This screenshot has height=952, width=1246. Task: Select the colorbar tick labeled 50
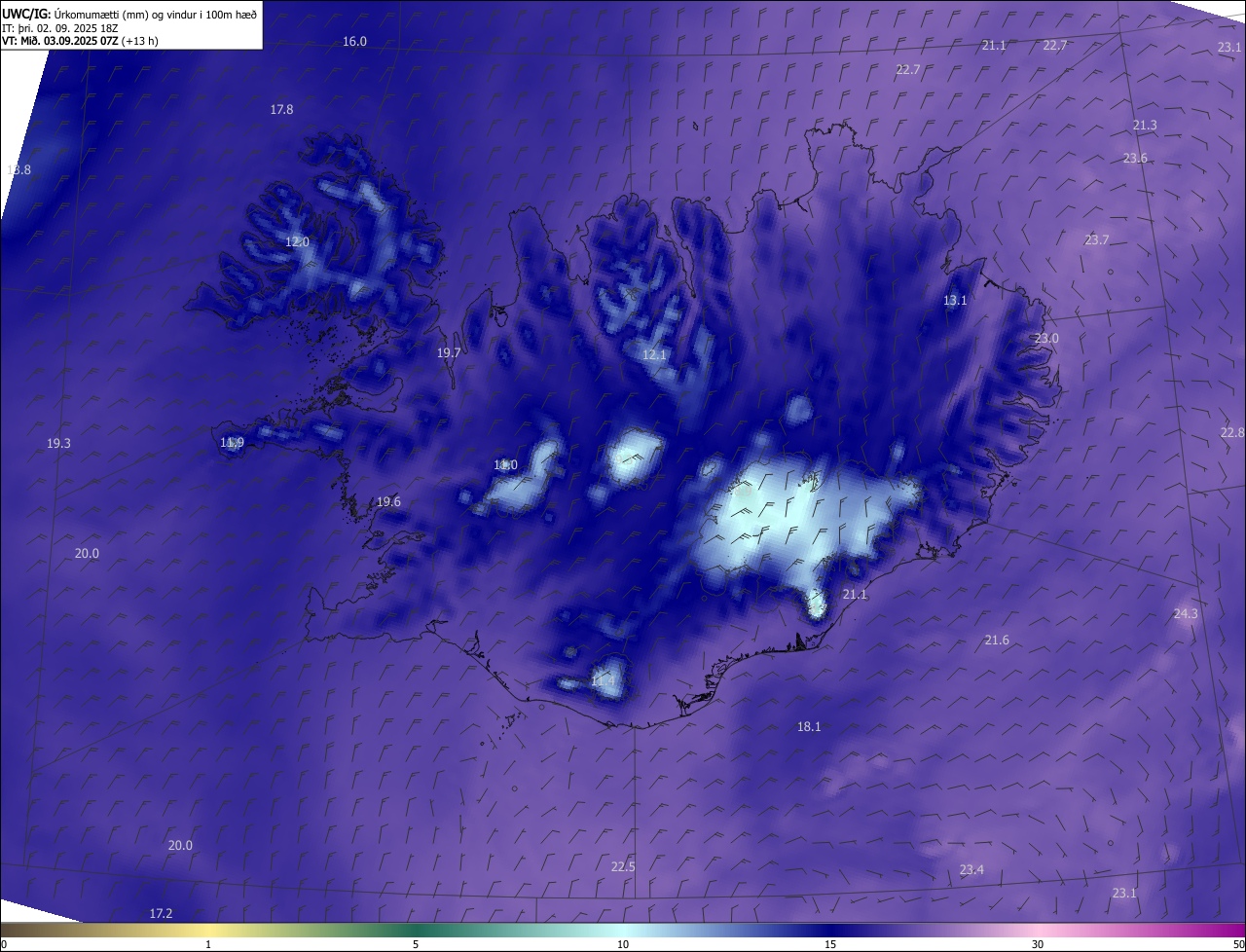[x=1238, y=945]
